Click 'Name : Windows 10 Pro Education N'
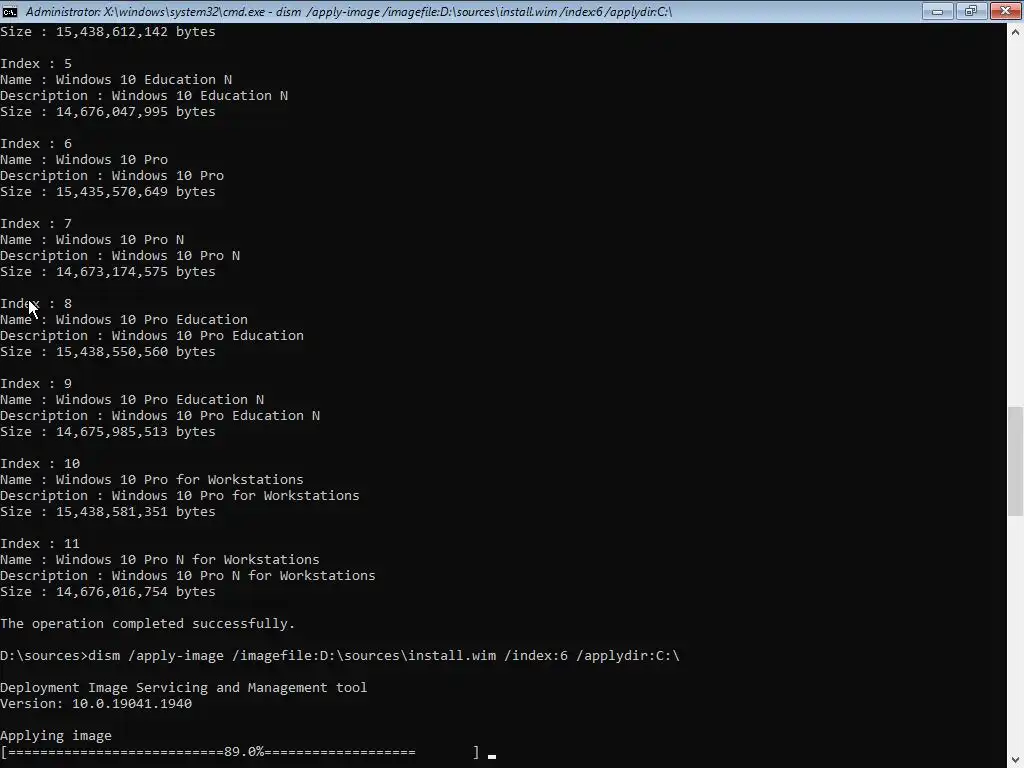 (132, 400)
